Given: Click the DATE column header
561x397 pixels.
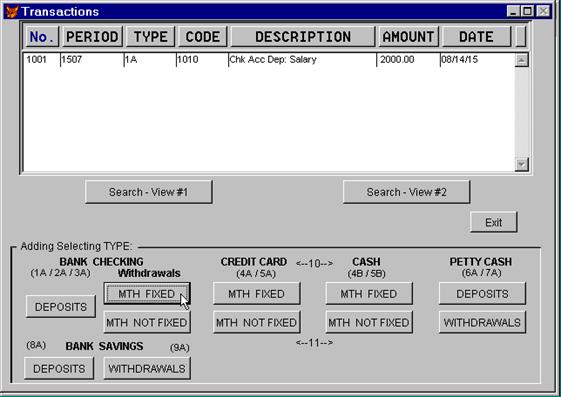Looking at the screenshot, I should pyautogui.click(x=477, y=36).
